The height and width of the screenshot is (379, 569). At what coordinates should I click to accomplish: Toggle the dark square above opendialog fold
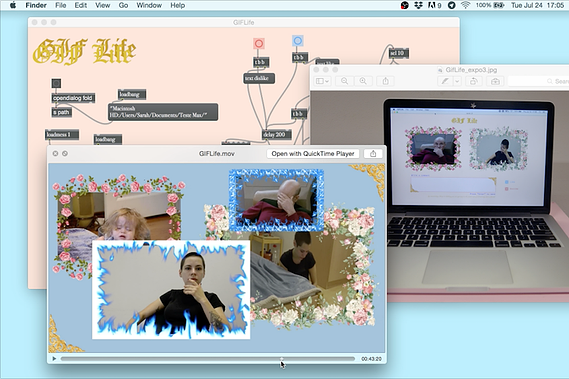tap(56, 83)
